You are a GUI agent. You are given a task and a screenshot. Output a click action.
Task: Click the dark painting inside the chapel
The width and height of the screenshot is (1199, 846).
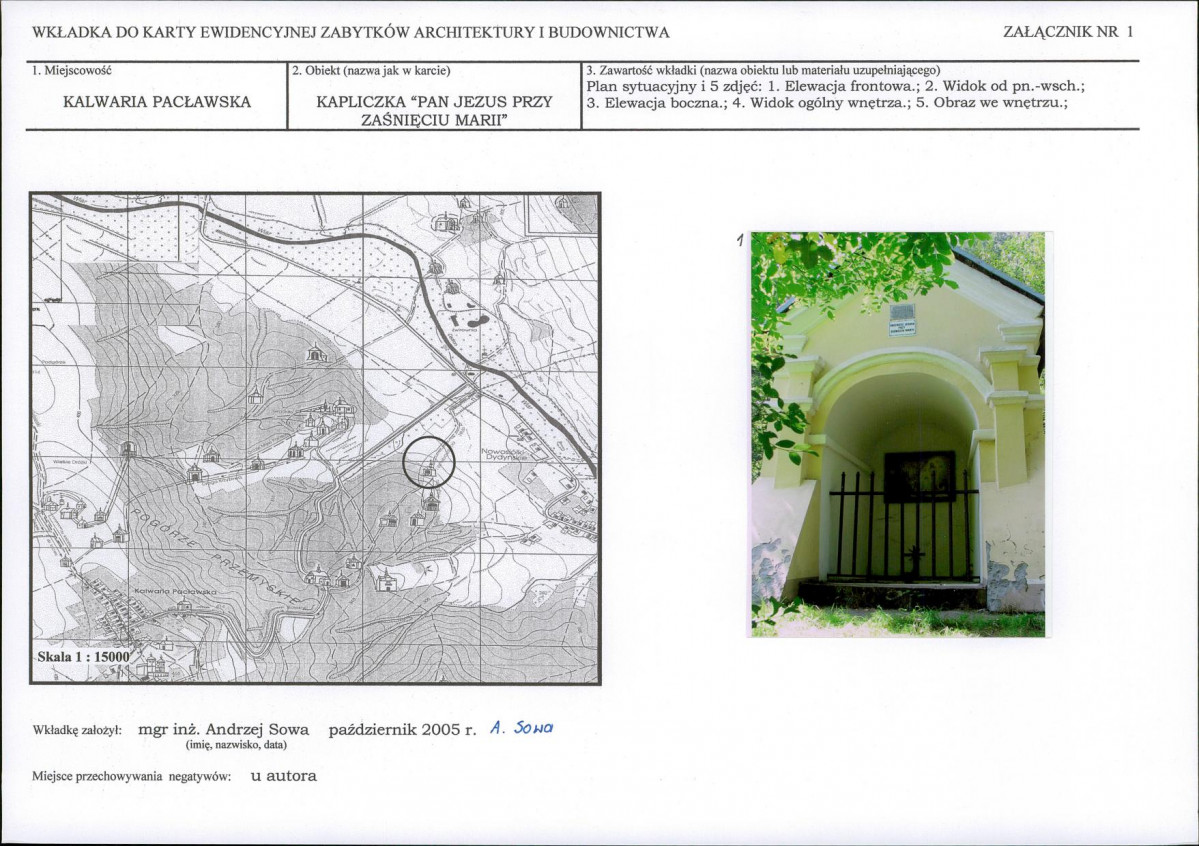point(918,477)
